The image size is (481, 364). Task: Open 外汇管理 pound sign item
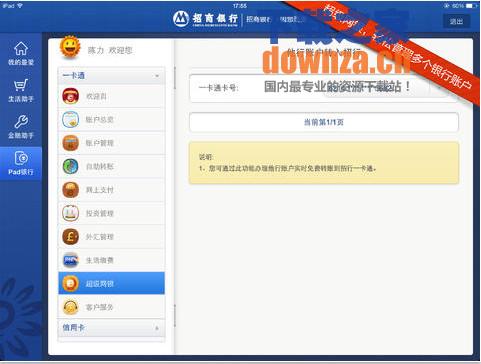tap(111, 237)
